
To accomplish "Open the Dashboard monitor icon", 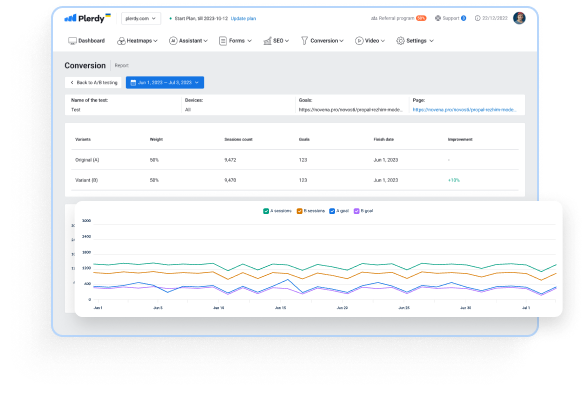I will 72,41.
